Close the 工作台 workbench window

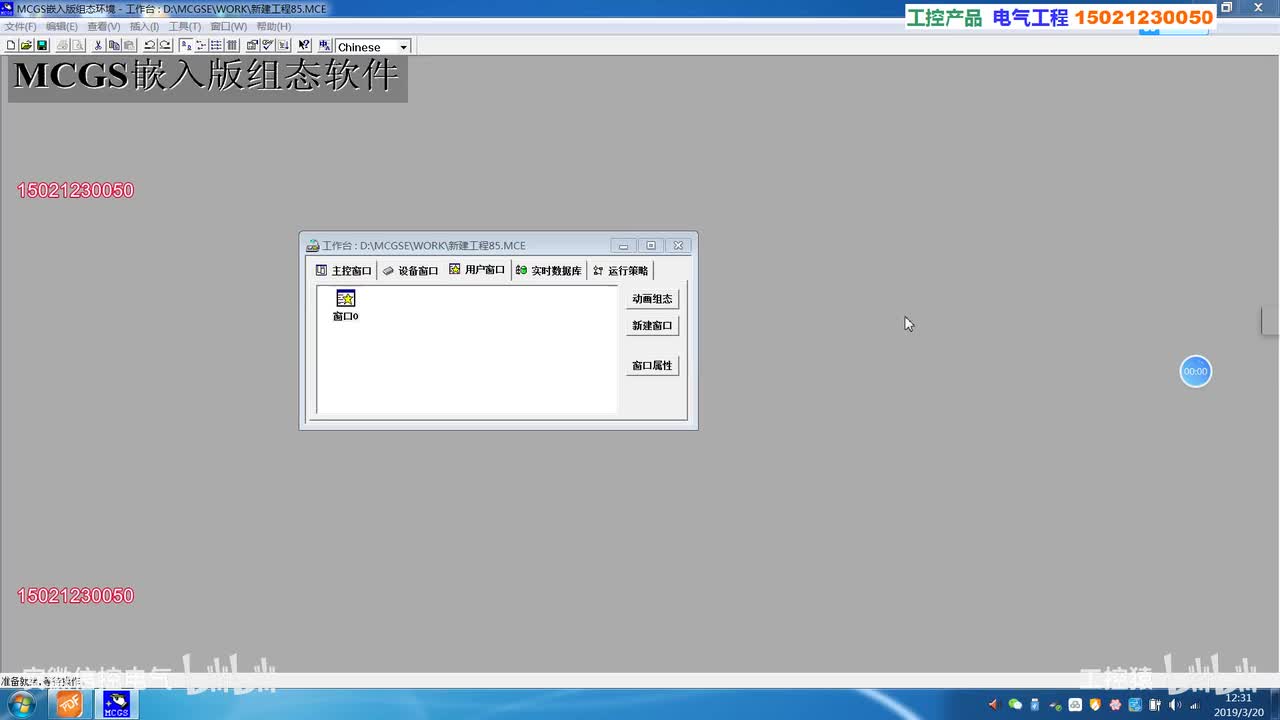click(678, 246)
